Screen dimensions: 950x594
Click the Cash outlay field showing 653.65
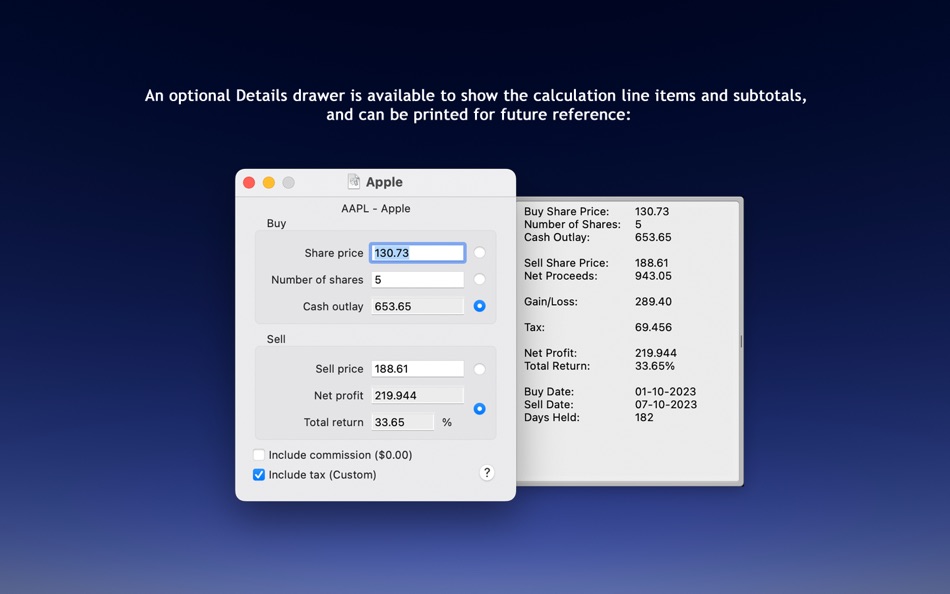(417, 306)
